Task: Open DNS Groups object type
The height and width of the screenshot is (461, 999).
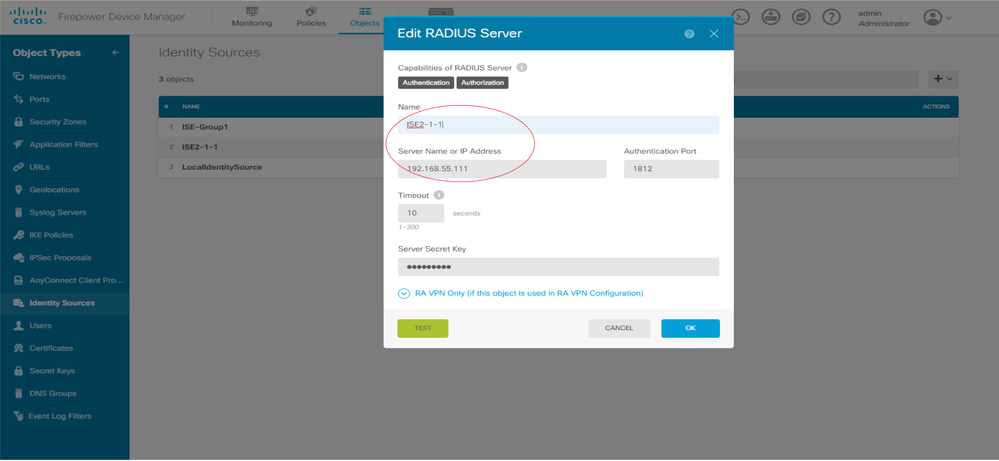Action: 53,394
